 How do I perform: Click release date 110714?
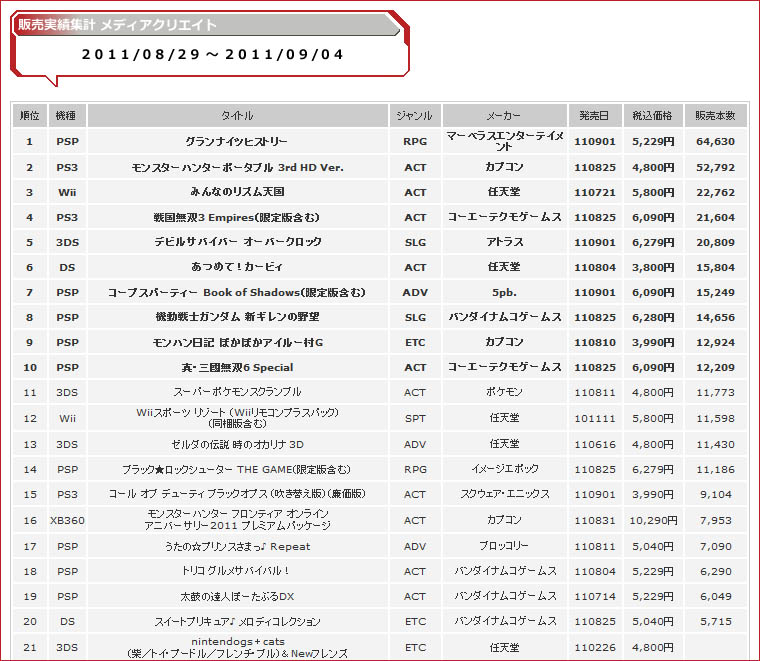(595, 597)
